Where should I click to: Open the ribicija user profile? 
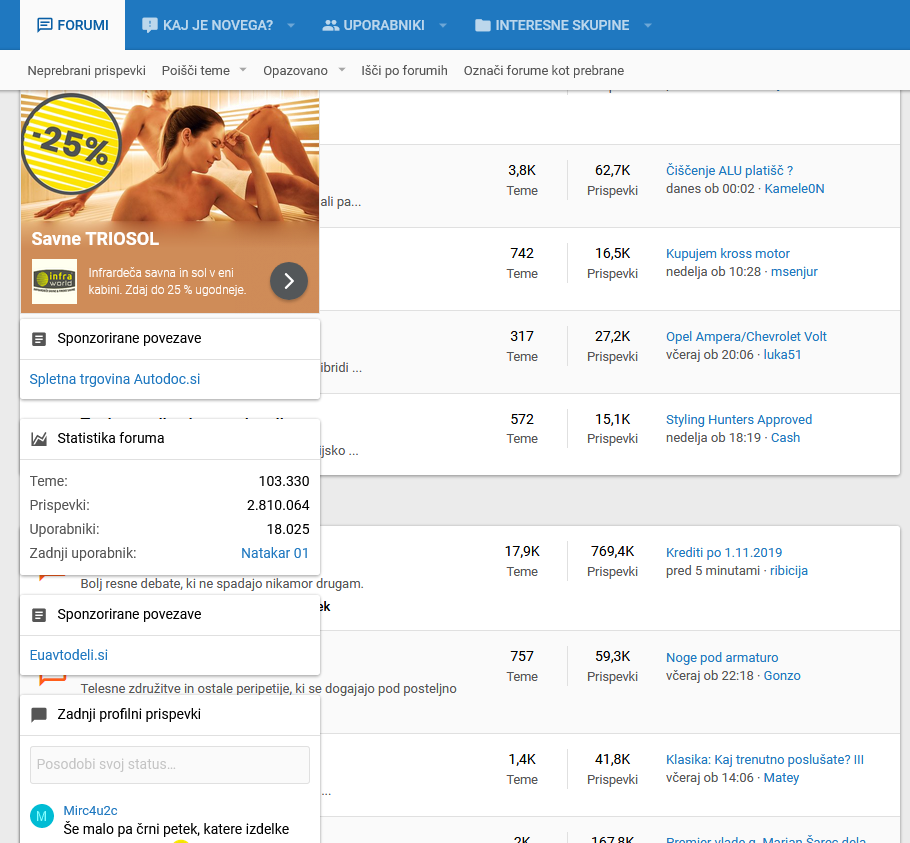pyautogui.click(x=789, y=570)
